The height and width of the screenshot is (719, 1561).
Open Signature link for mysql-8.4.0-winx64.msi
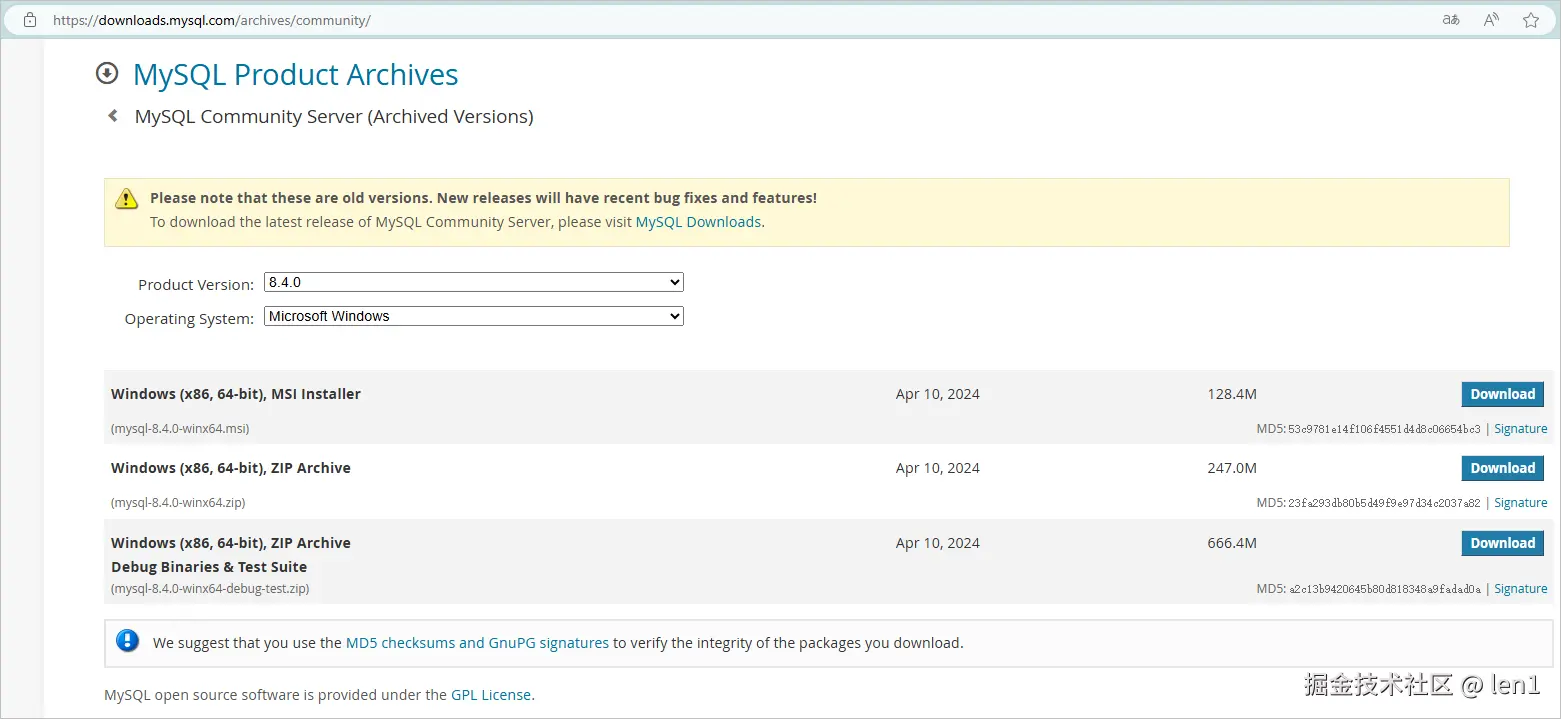[1520, 429]
